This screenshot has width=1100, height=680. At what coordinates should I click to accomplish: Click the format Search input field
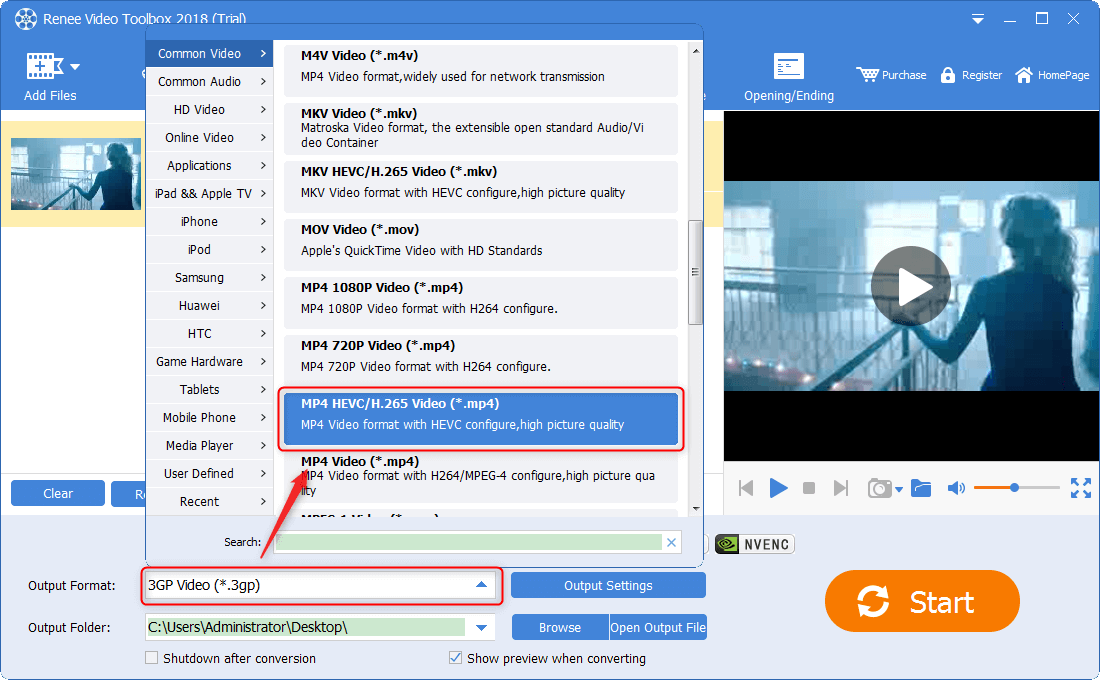click(468, 542)
